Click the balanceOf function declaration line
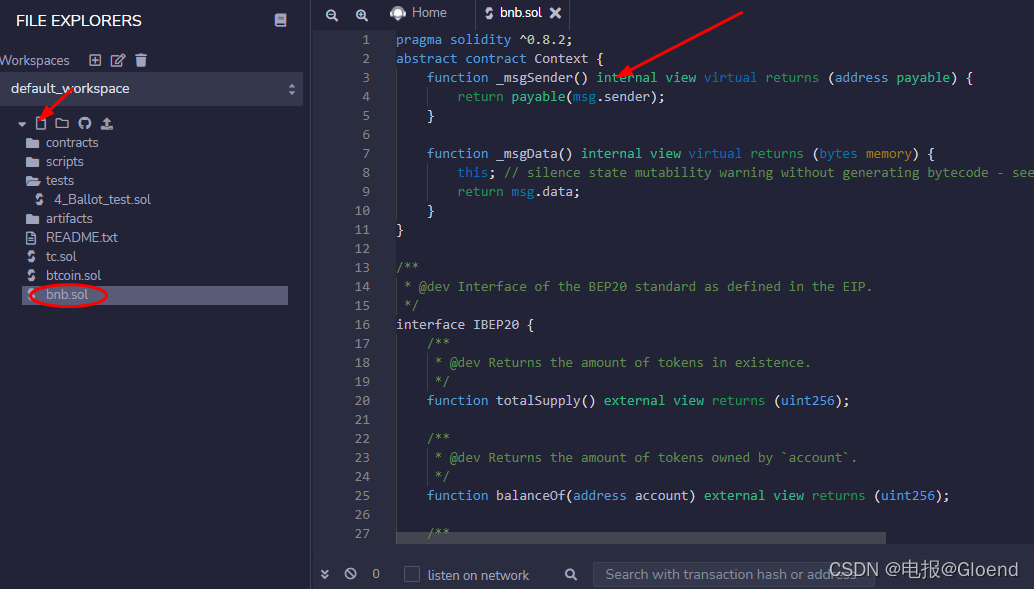 (688, 496)
